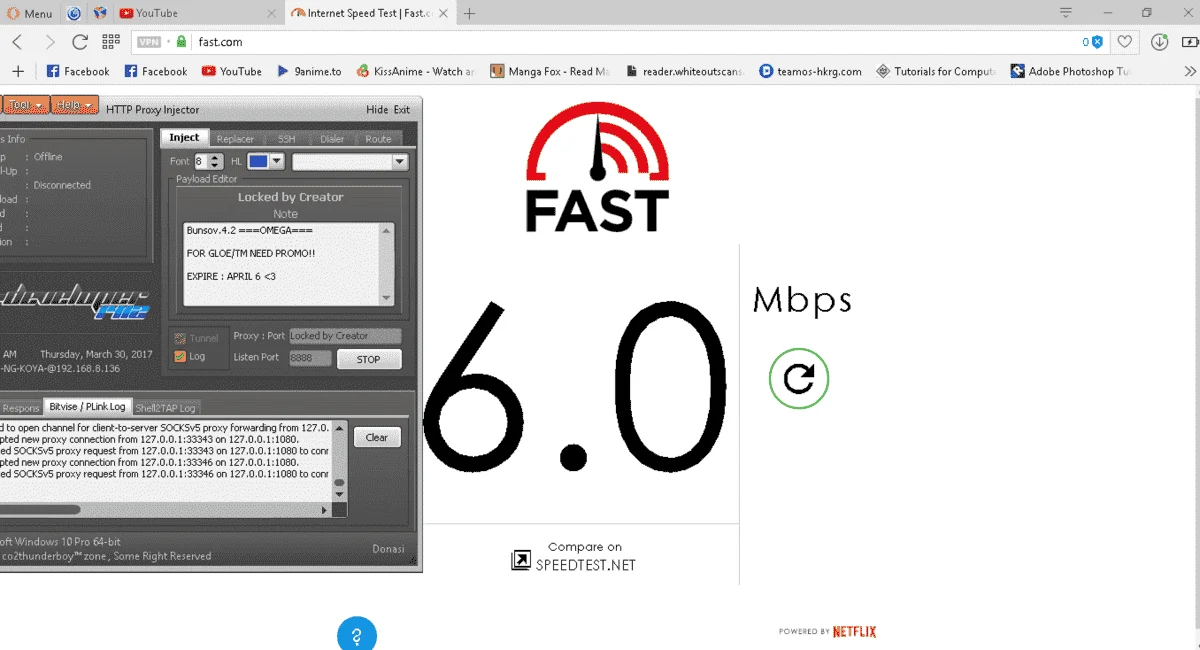Select the Inject tab
Image resolution: width=1200 pixels, height=650 pixels.
184,138
